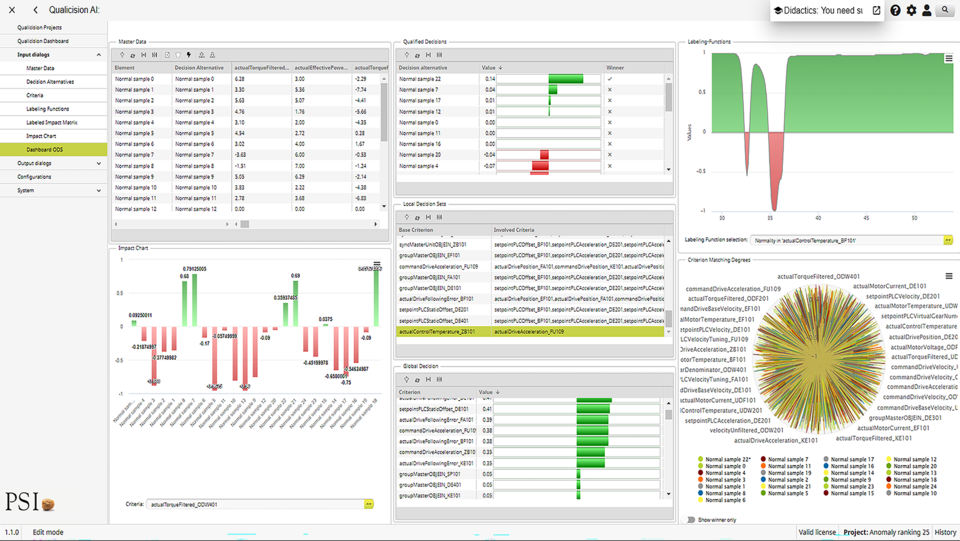The width and height of the screenshot is (960, 541).
Task: Click the refresh icon in Qualified Decisions toolbar
Action: pos(417,55)
